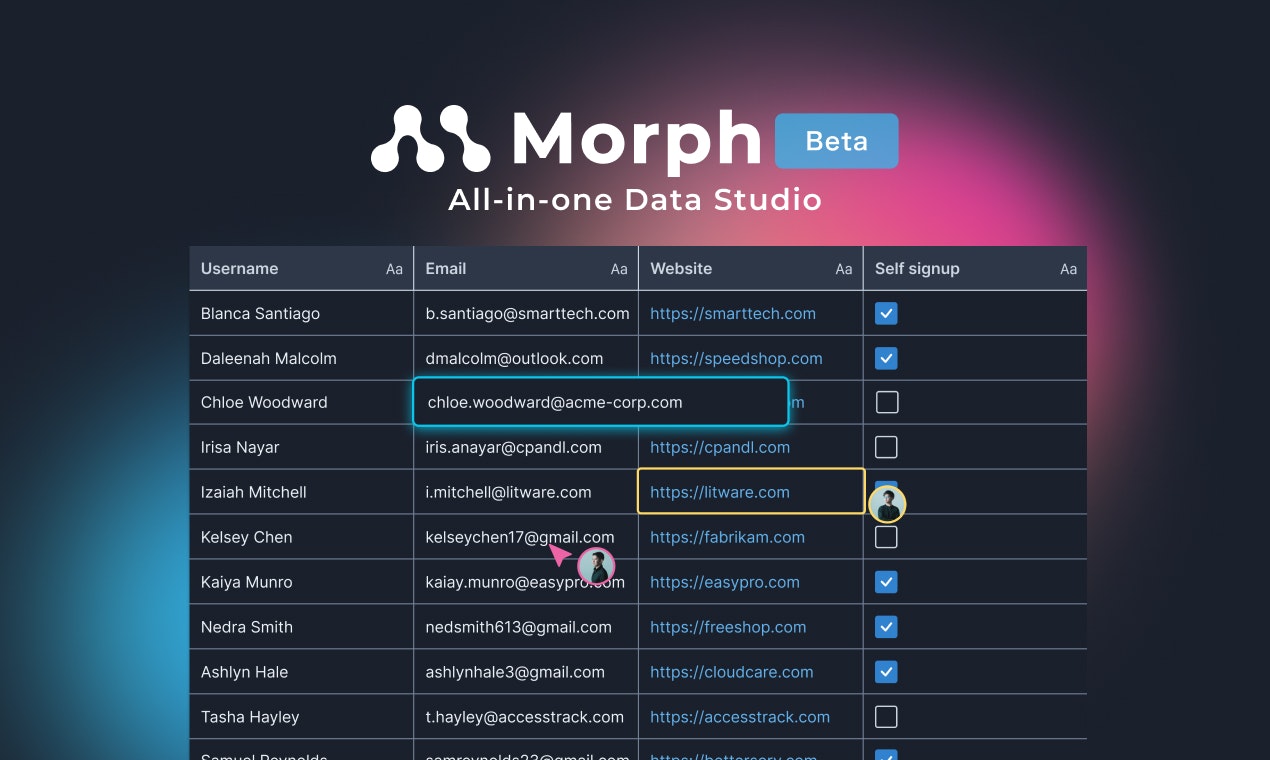
Task: Click the collaborator avatar in Izaiah Mitchell's row
Action: coord(887,504)
